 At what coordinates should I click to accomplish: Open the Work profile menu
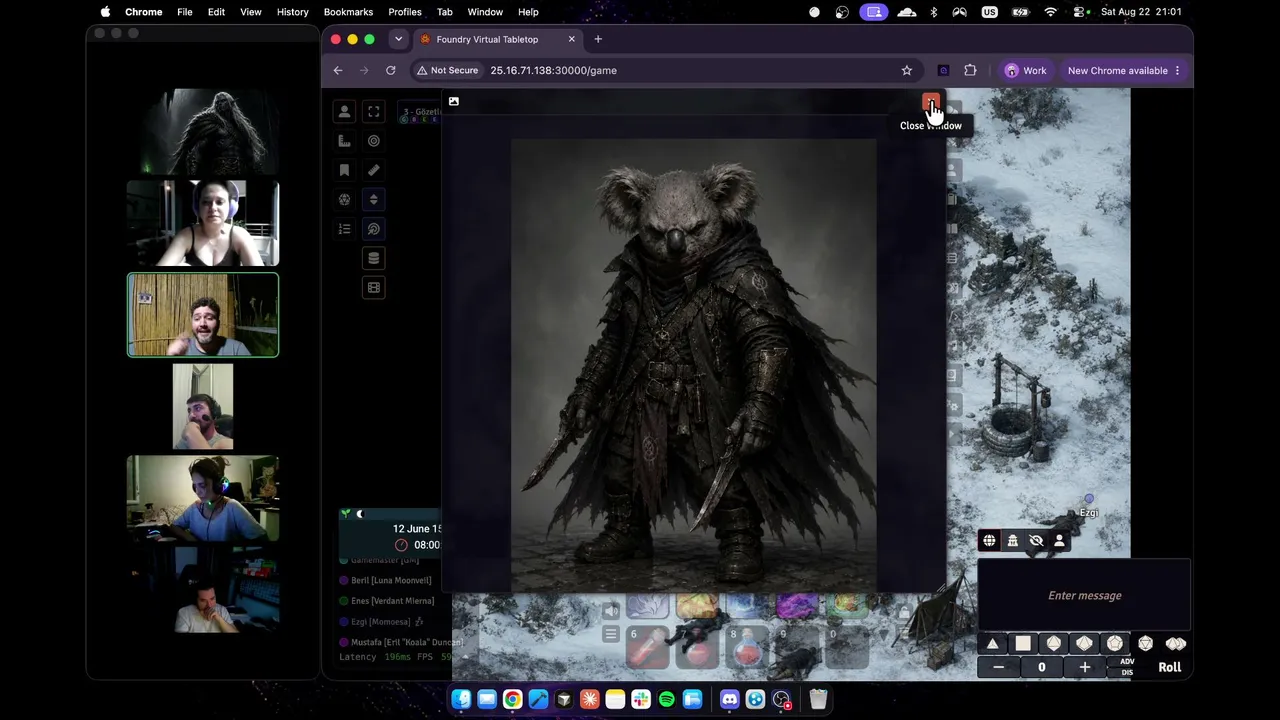tap(1026, 71)
